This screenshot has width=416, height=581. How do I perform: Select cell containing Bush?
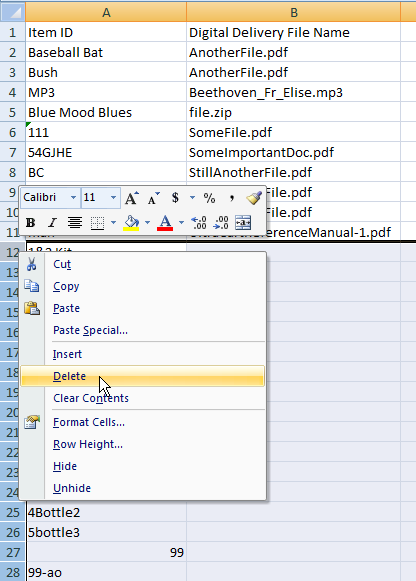pyautogui.click(x=106, y=73)
